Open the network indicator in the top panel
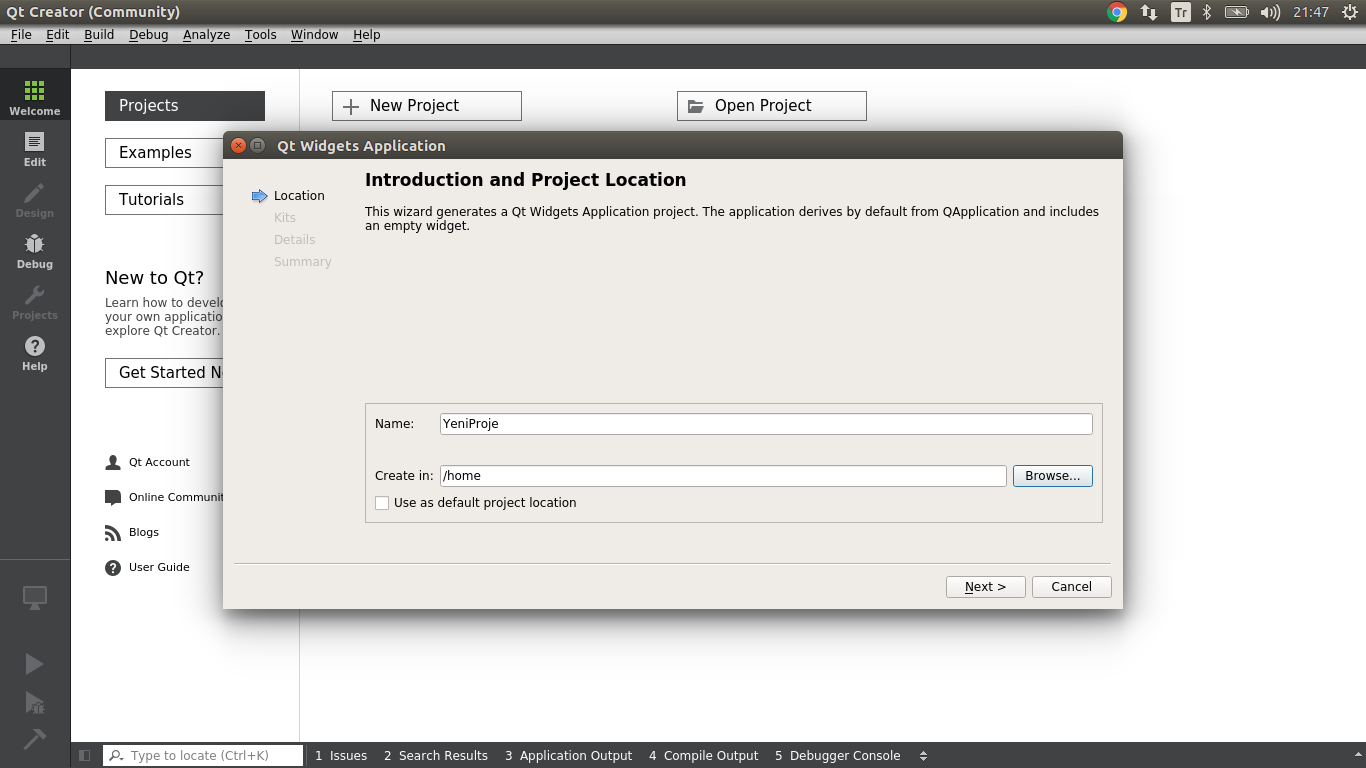 pos(1149,12)
